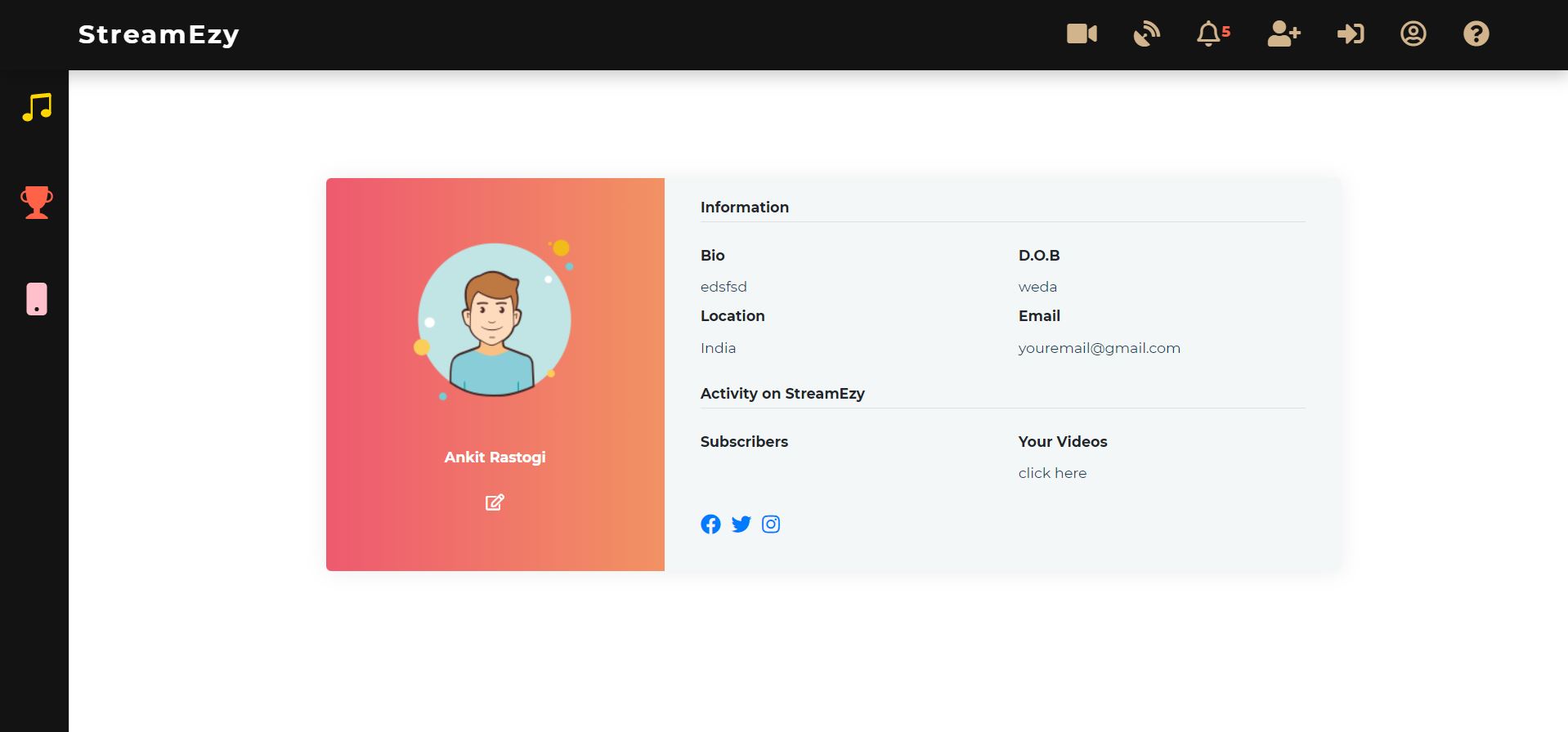This screenshot has width=1568, height=732.
Task: Select the trophy sidebar icon
Action: (x=37, y=203)
